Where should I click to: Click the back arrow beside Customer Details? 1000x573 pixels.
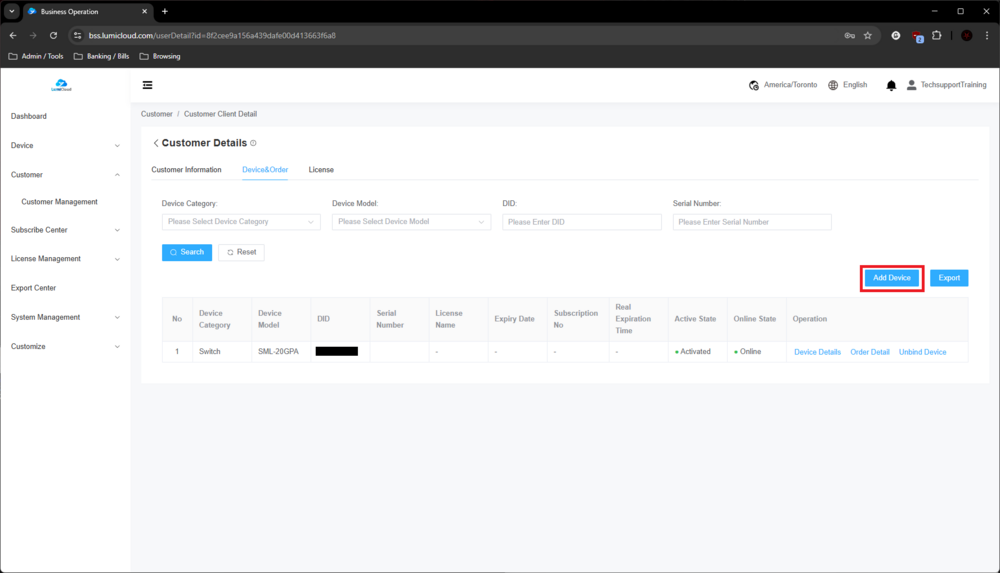point(155,143)
